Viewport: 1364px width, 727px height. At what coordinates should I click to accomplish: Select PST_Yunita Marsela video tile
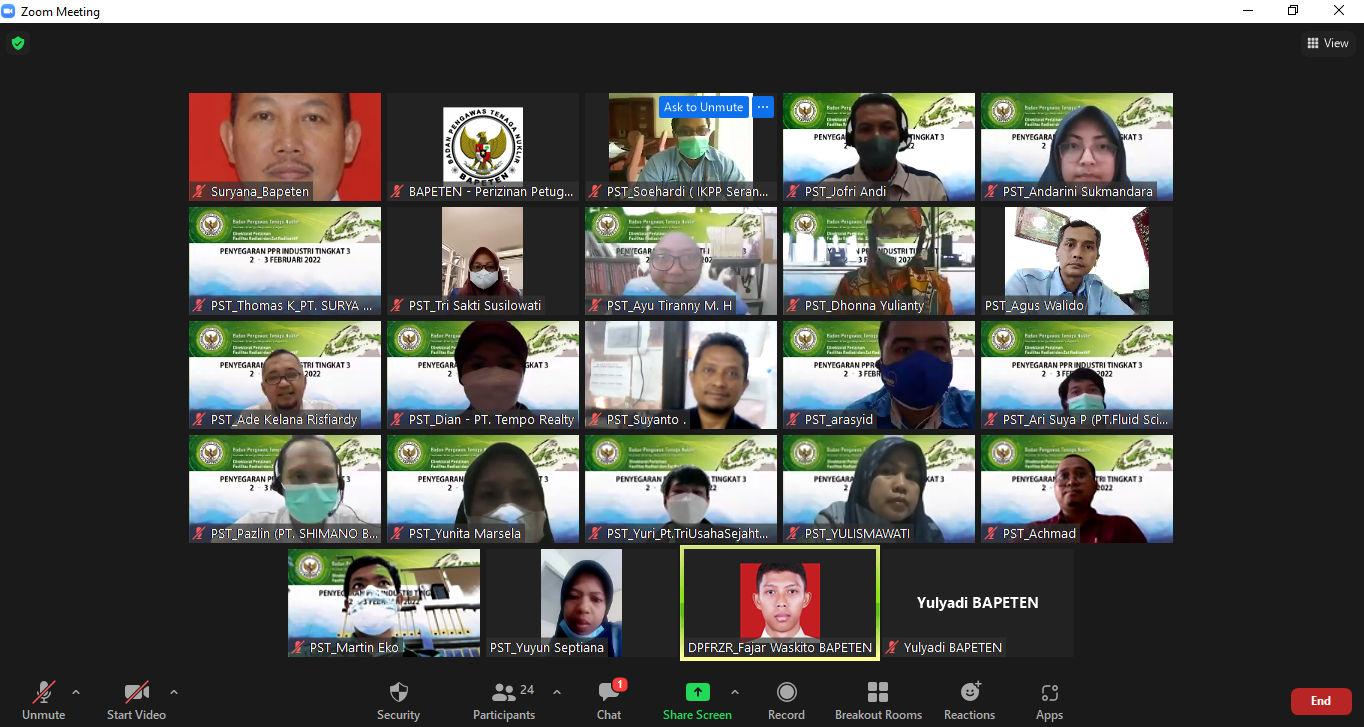pyautogui.click(x=483, y=489)
